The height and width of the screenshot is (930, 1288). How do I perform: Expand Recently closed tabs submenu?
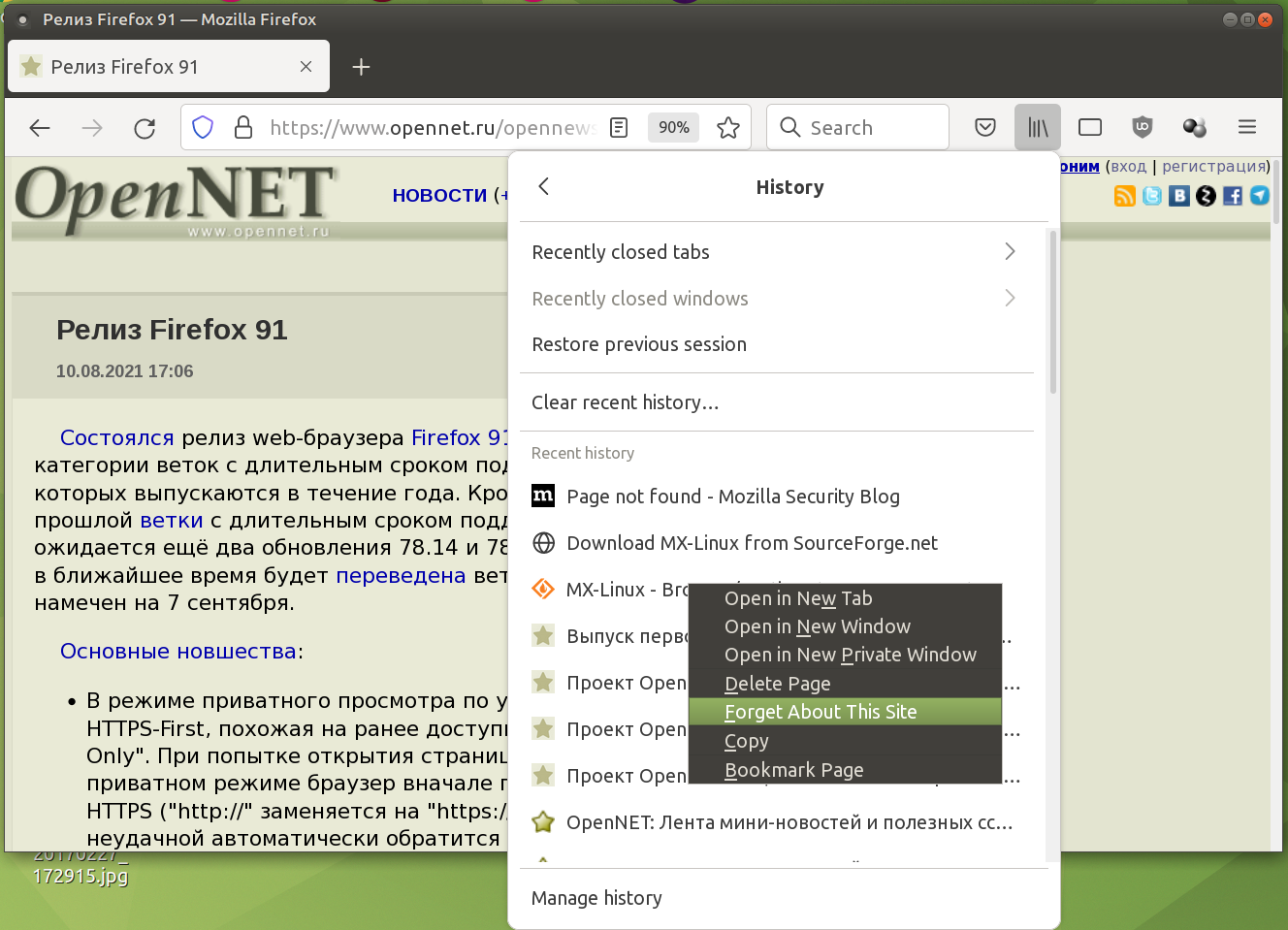tap(775, 252)
